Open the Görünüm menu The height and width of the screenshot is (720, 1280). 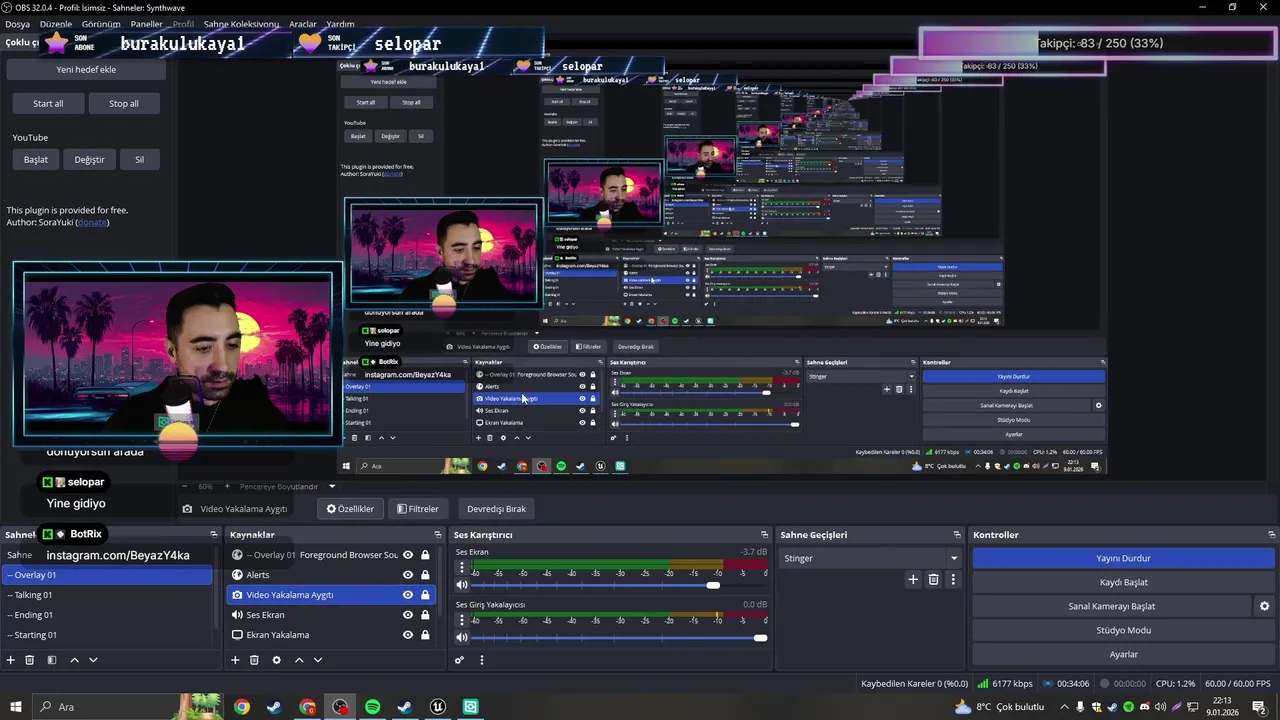pos(101,24)
